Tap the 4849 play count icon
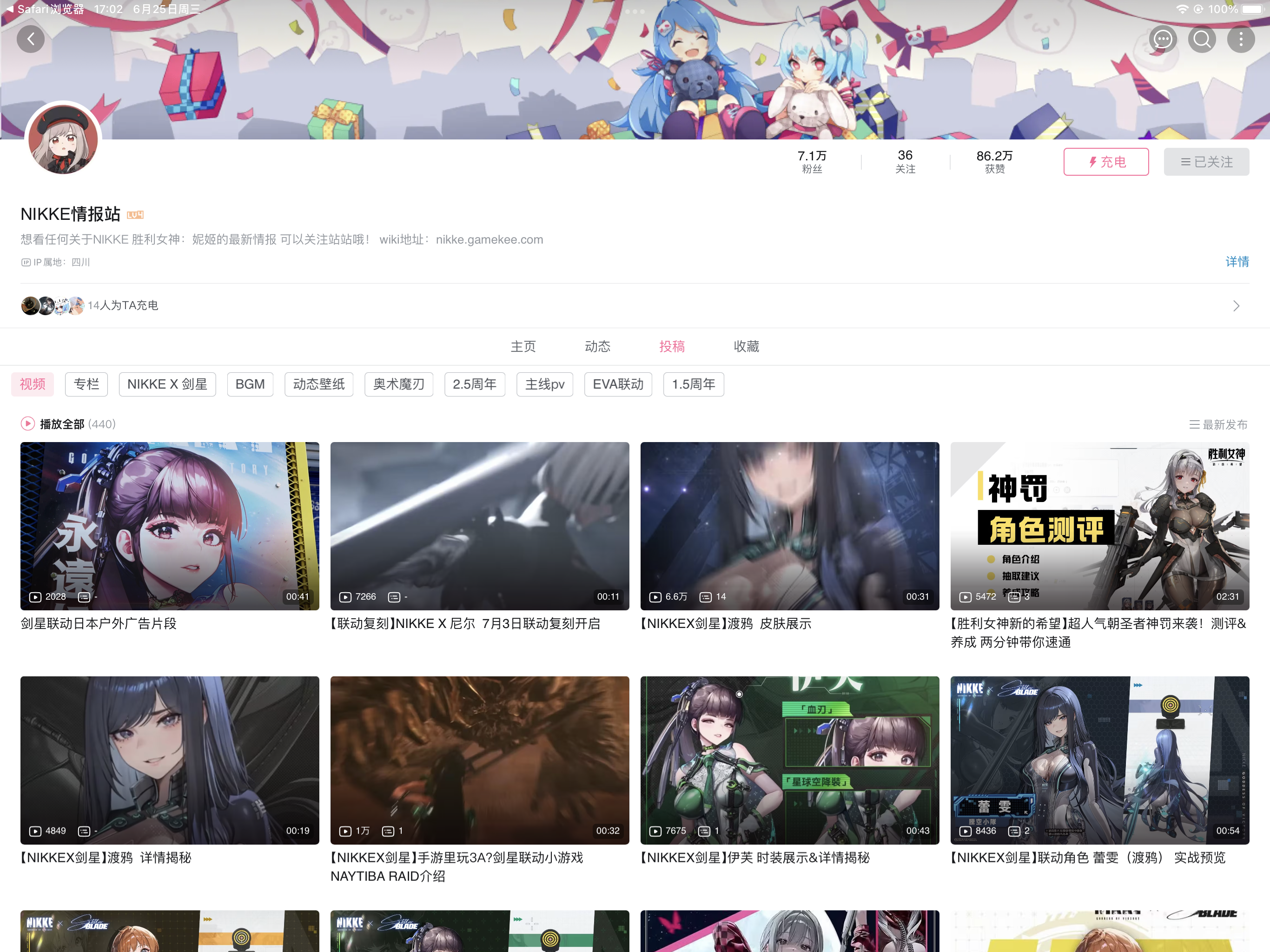 click(x=35, y=832)
